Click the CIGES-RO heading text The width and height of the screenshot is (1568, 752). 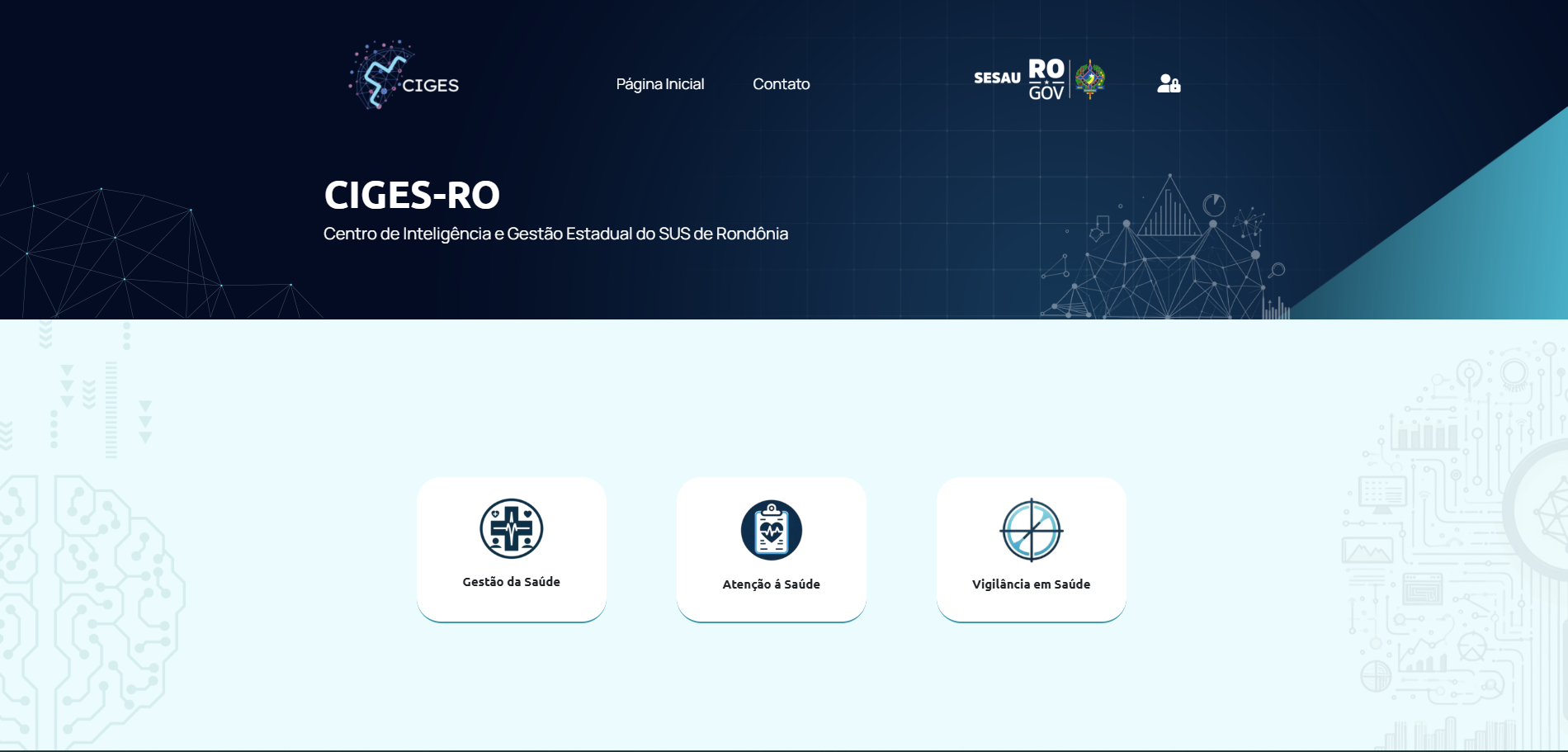(412, 196)
